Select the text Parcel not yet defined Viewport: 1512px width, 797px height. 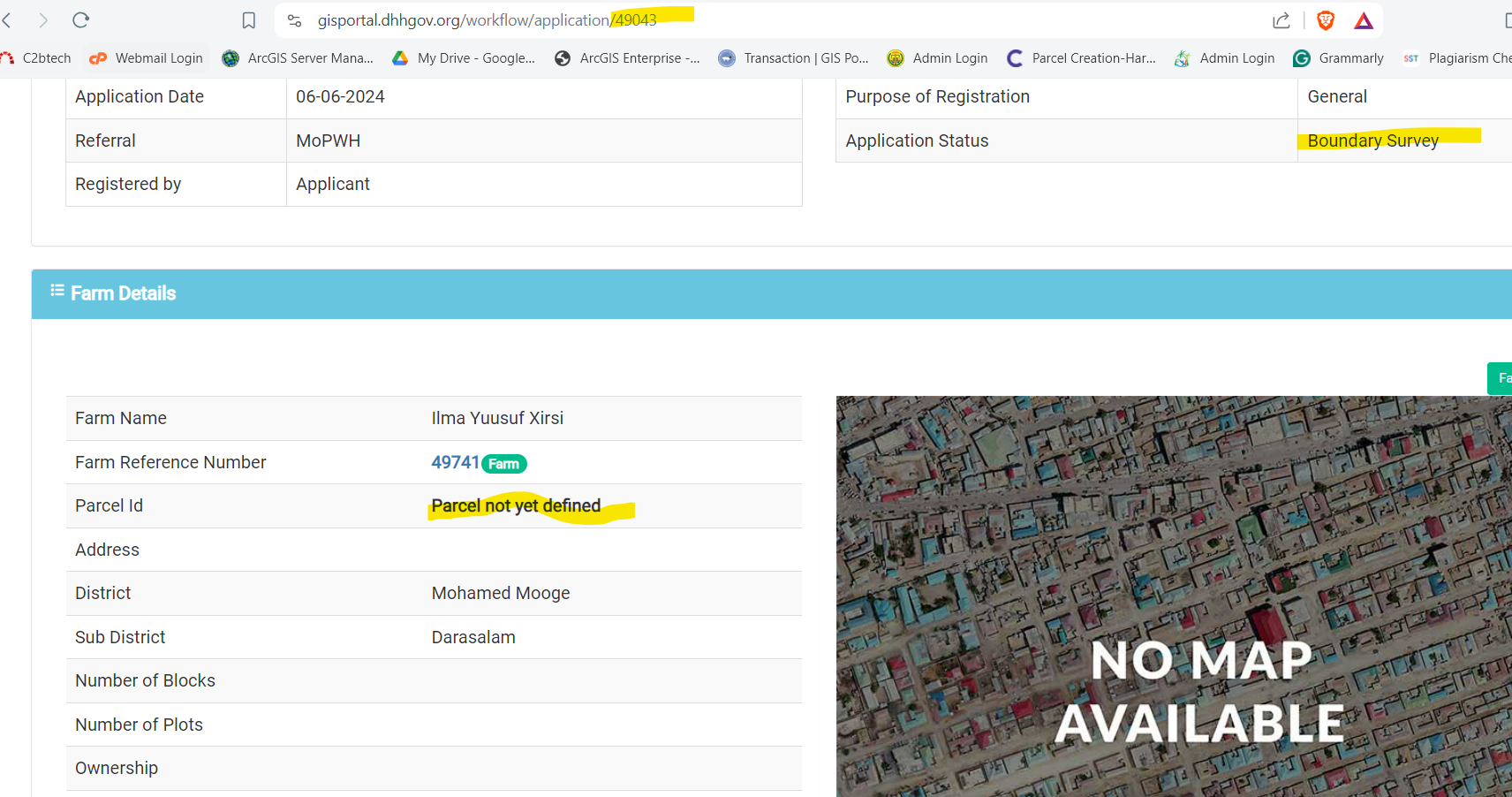coord(516,505)
